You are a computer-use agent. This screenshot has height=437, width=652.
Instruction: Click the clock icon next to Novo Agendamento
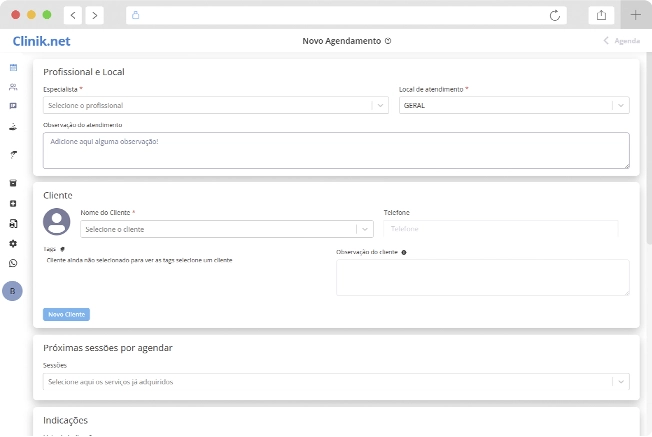pyautogui.click(x=388, y=41)
